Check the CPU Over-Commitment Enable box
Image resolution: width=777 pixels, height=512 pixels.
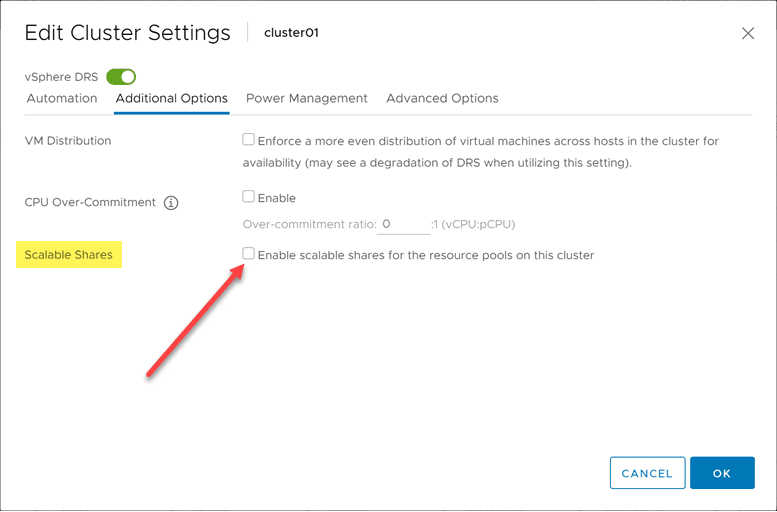249,197
